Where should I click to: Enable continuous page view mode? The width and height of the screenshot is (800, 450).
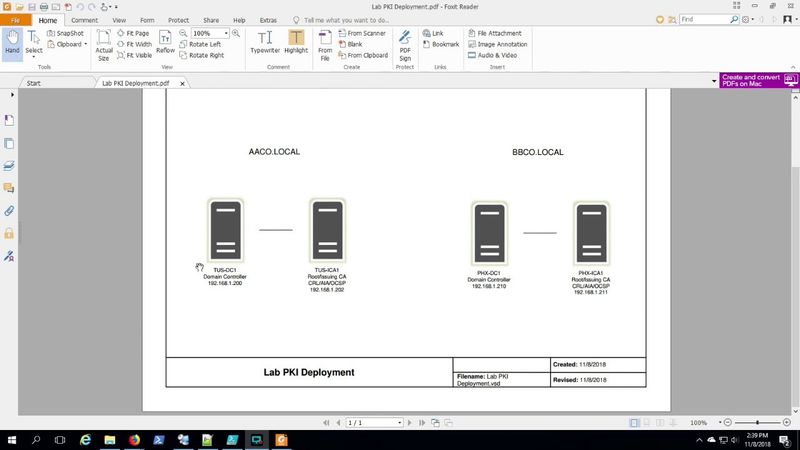[x=647, y=422]
